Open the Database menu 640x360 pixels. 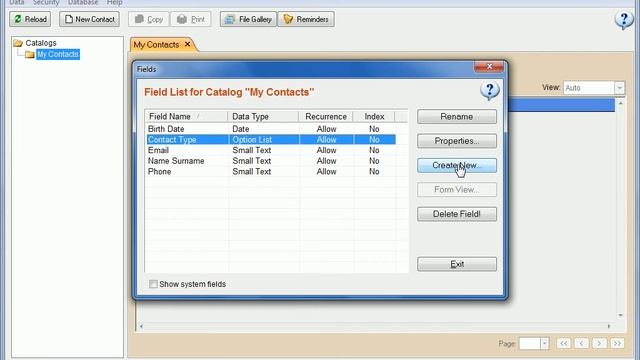[83, 2]
